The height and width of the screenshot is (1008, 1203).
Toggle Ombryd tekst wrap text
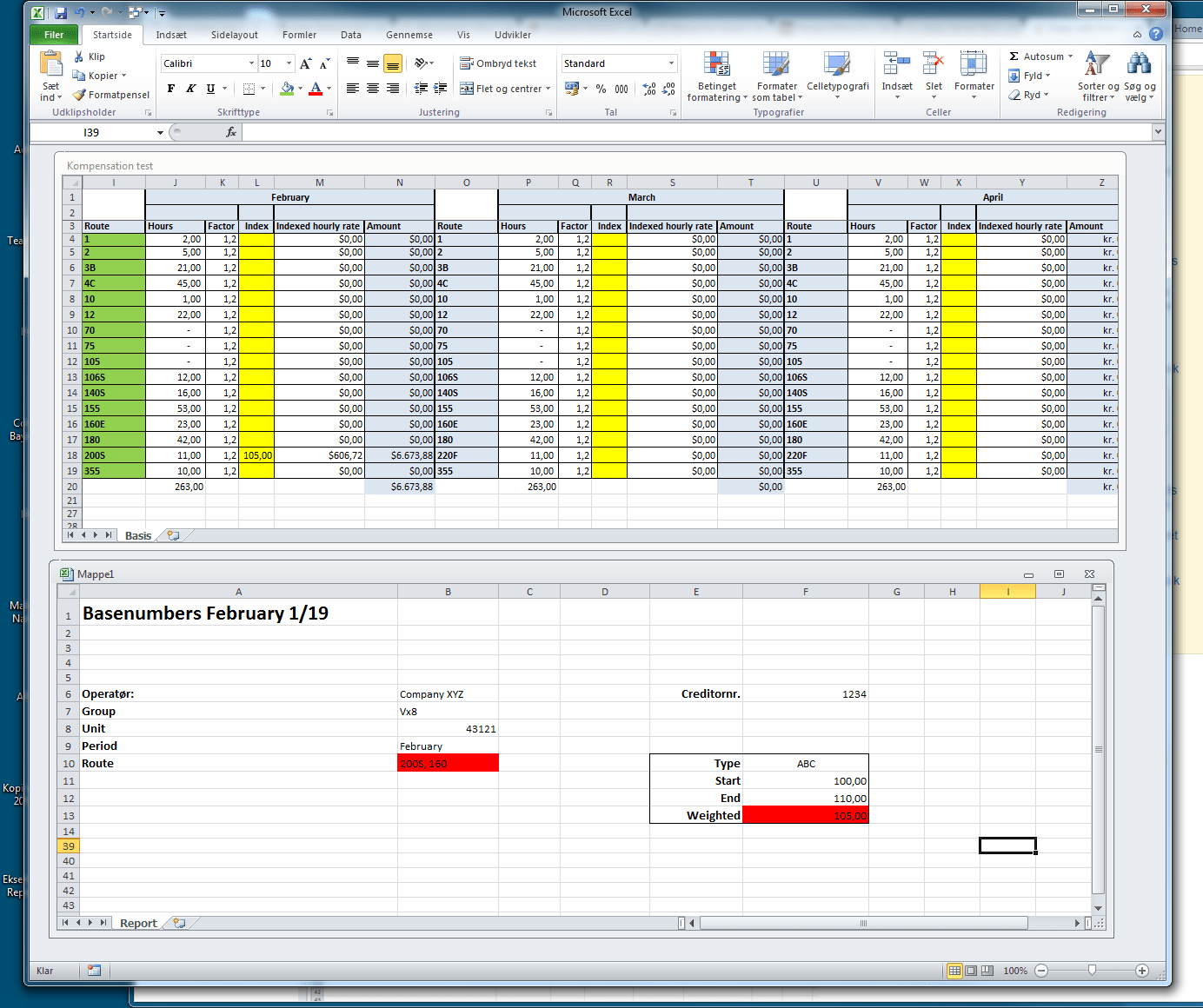pyautogui.click(x=498, y=63)
